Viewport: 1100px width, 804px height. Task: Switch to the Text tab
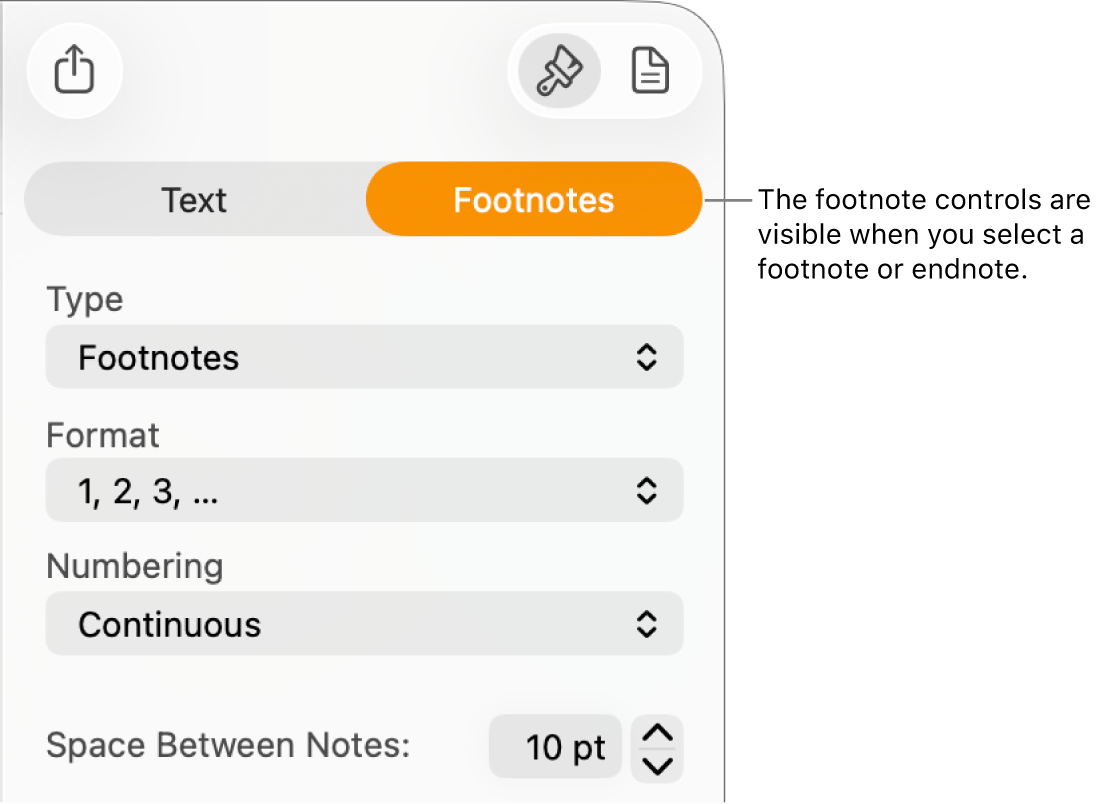[x=196, y=199]
